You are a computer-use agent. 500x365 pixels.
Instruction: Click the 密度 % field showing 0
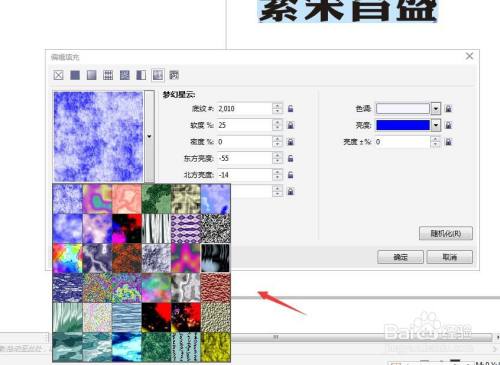click(x=245, y=142)
